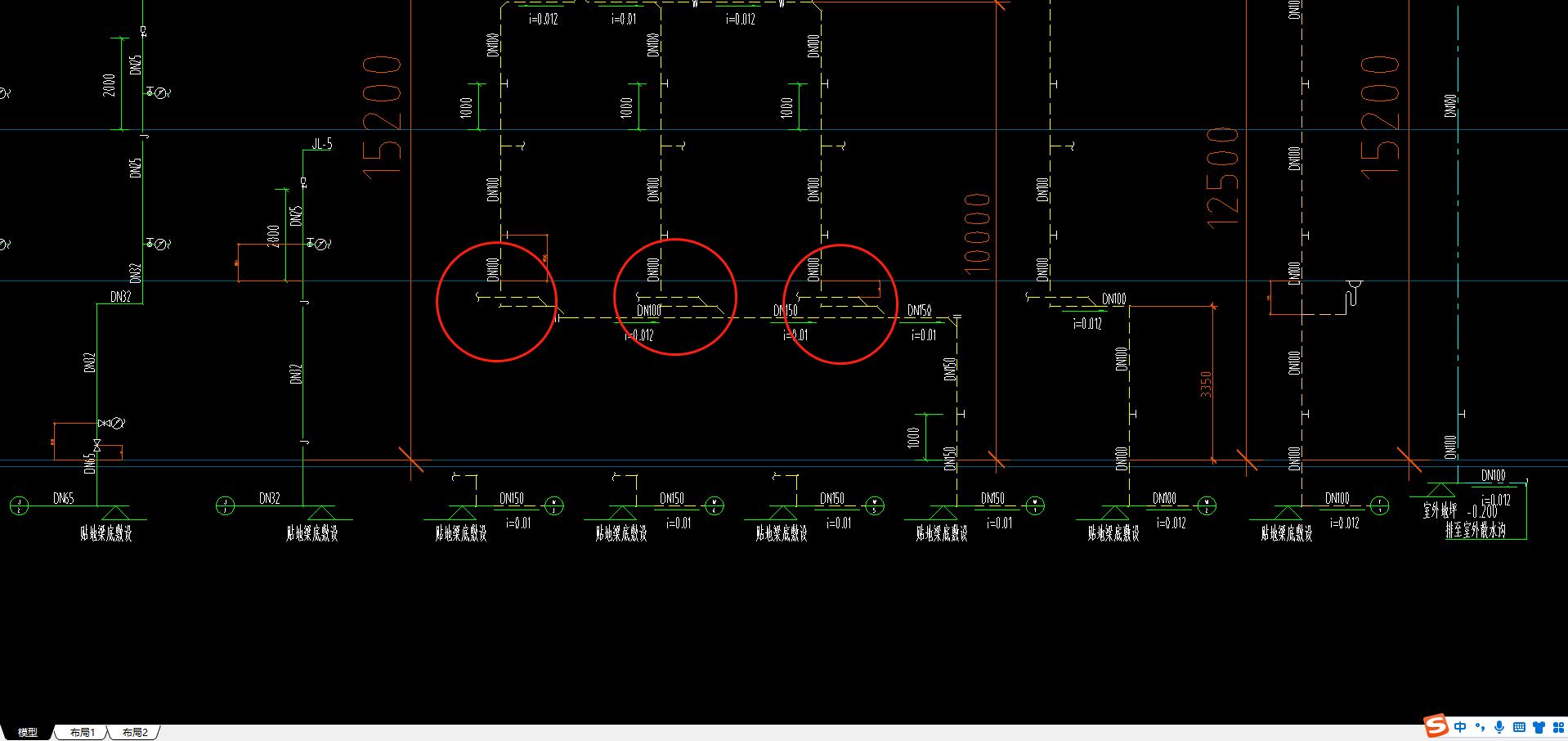1568x741 pixels.
Task: Select the 12500 elevation text
Action: click(x=1223, y=177)
